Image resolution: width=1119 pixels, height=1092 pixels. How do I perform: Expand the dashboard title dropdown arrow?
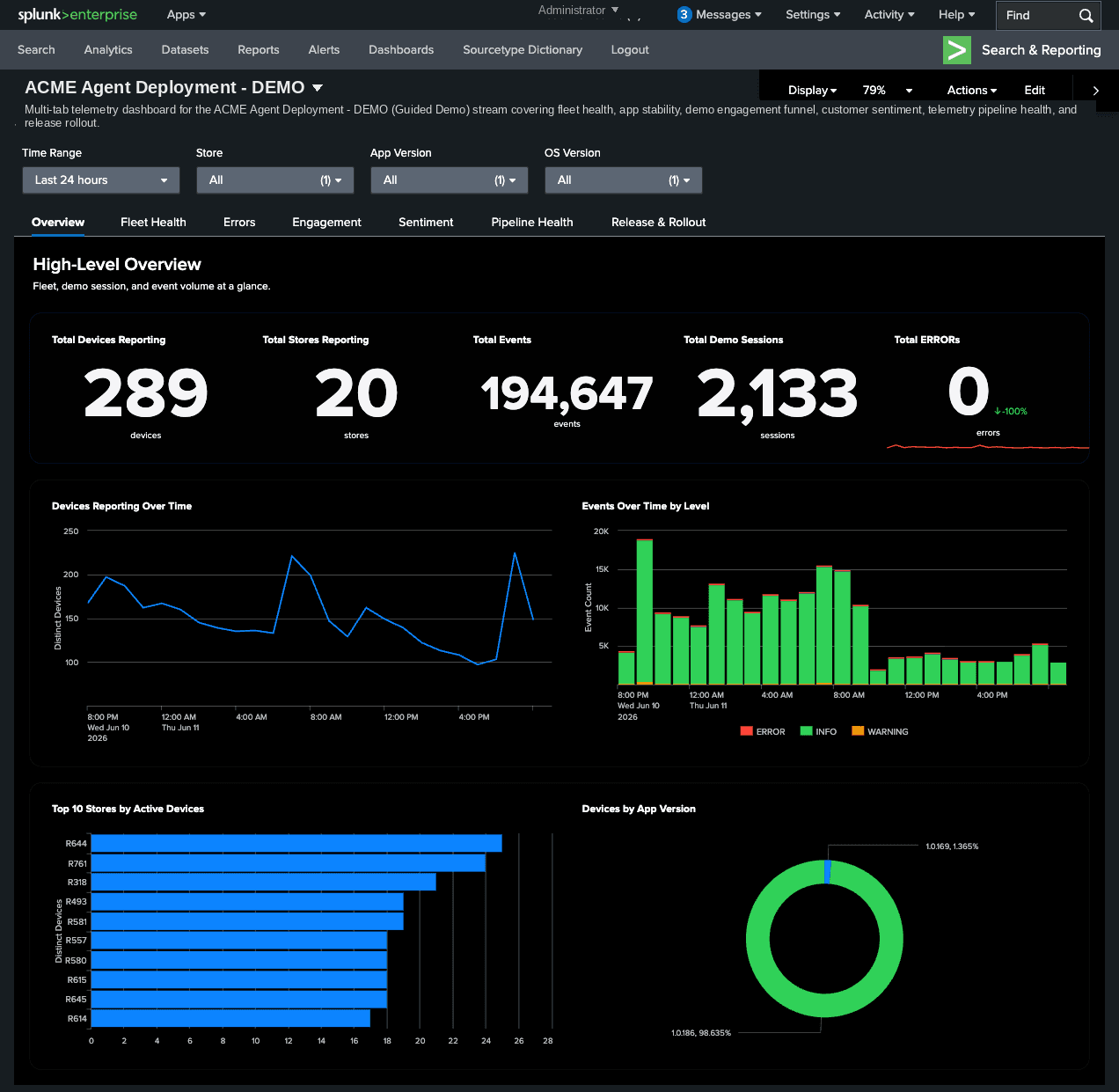tap(318, 88)
